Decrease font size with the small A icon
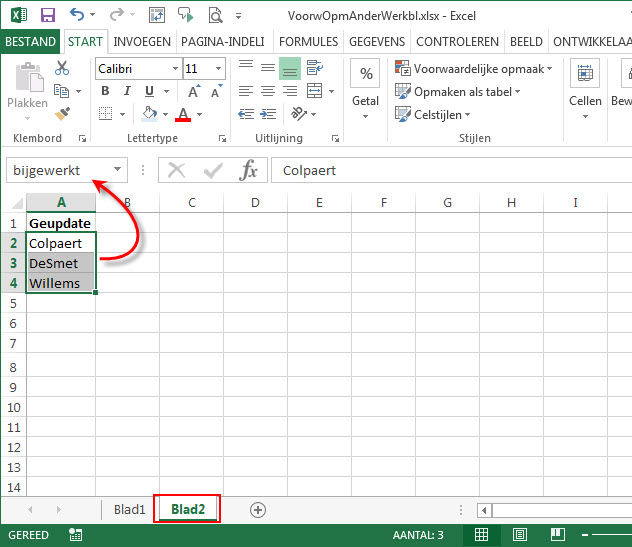This screenshot has height=547, width=632. (x=216, y=92)
